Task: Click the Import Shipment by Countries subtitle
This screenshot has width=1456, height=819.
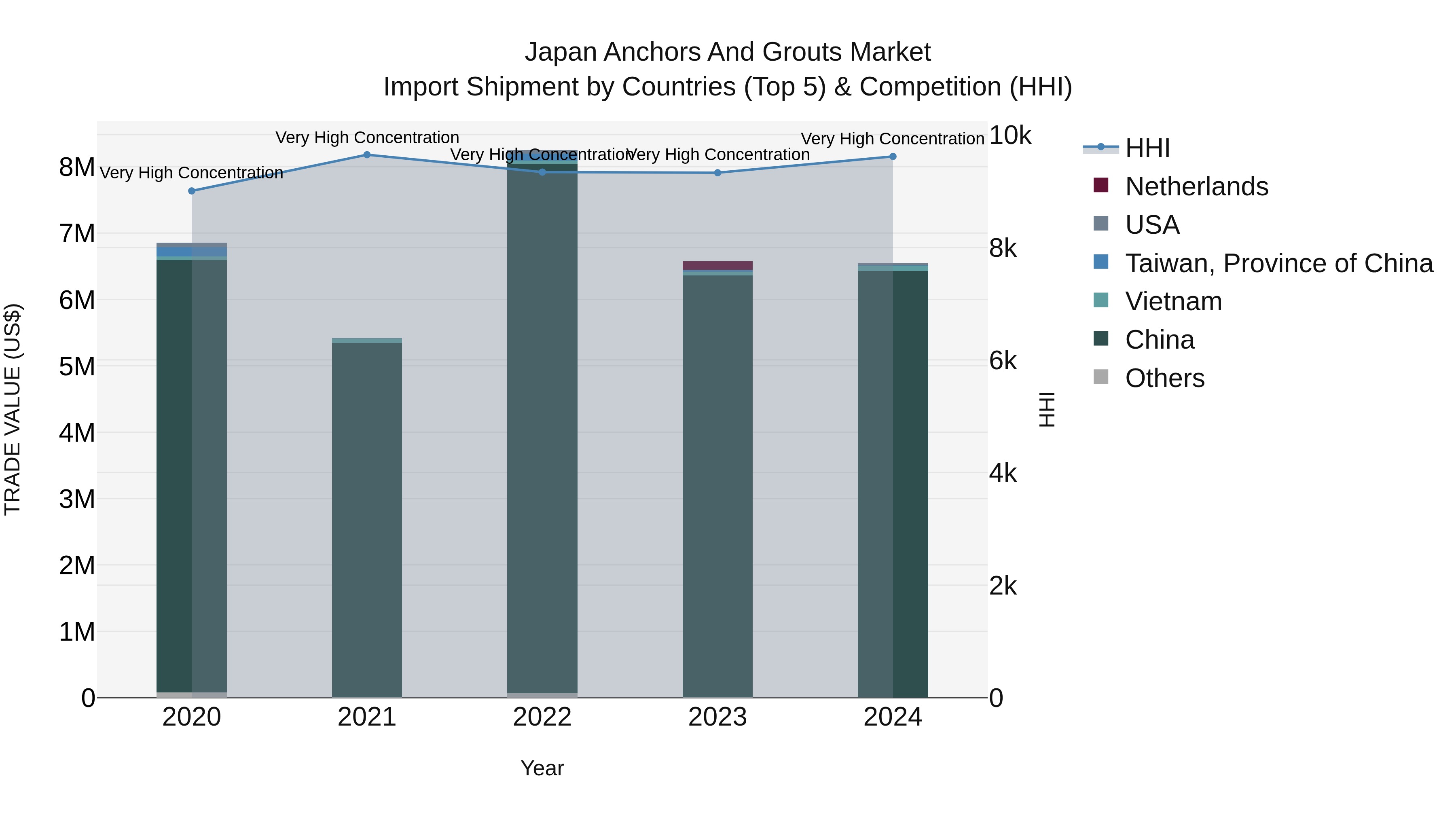Action: coord(728,87)
